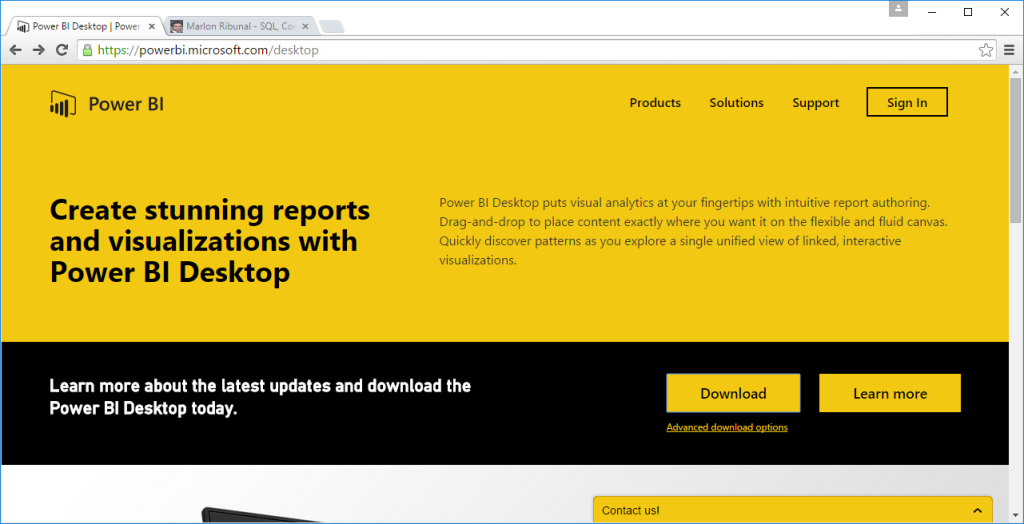Open a new browser tab
Screen dimensions: 1024x524
(x=332, y=27)
